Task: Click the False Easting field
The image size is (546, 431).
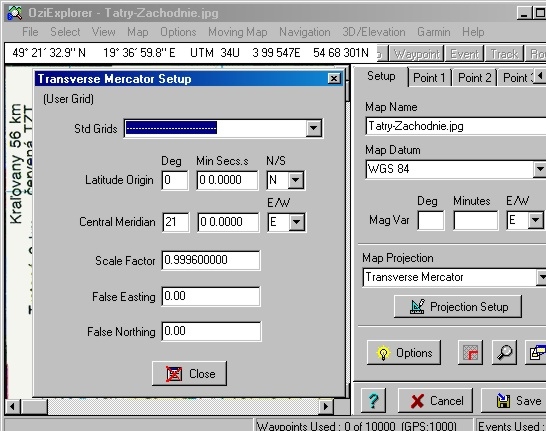Action: tap(211, 296)
